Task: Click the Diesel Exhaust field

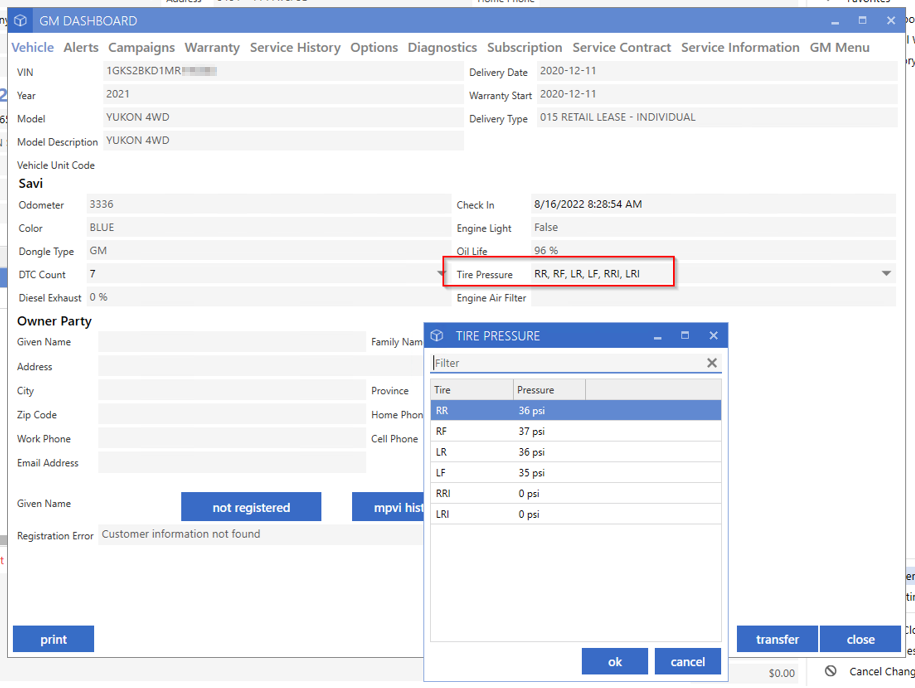Action: [x=268, y=297]
